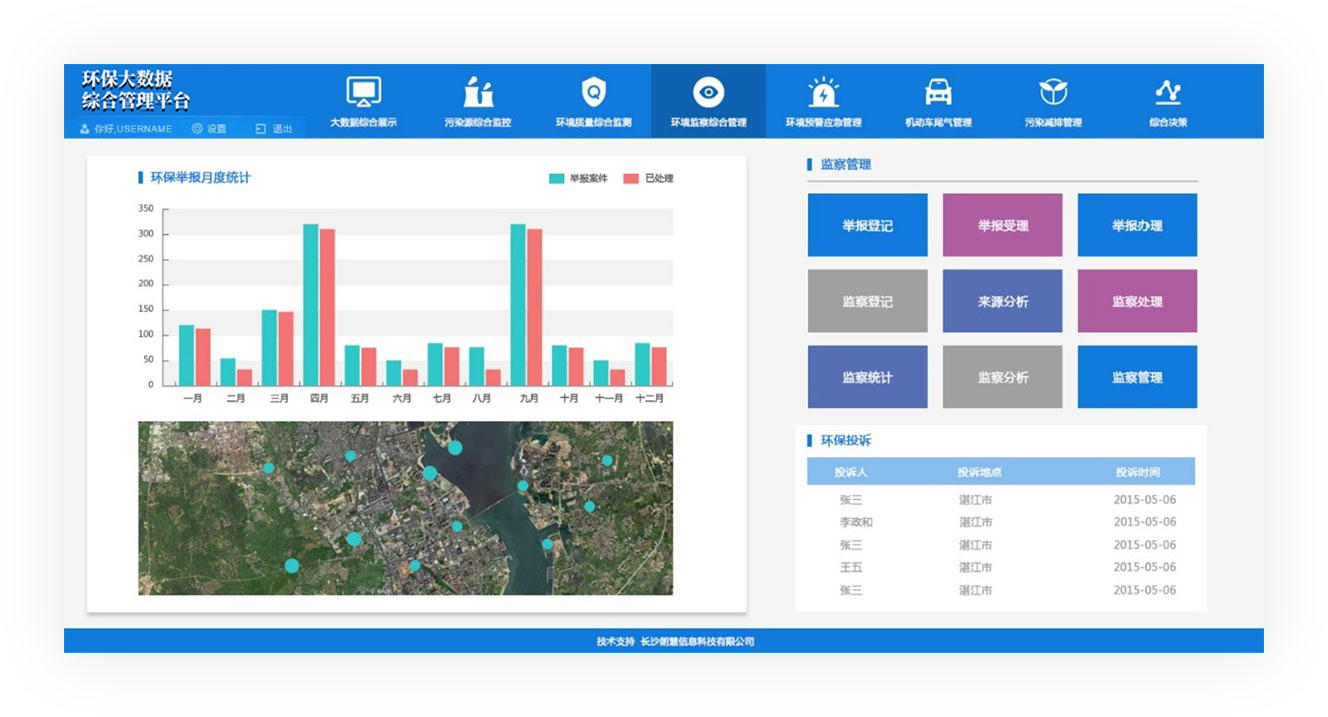Click the 污染减排管理 icon
The height and width of the screenshot is (717, 1328).
(1053, 93)
